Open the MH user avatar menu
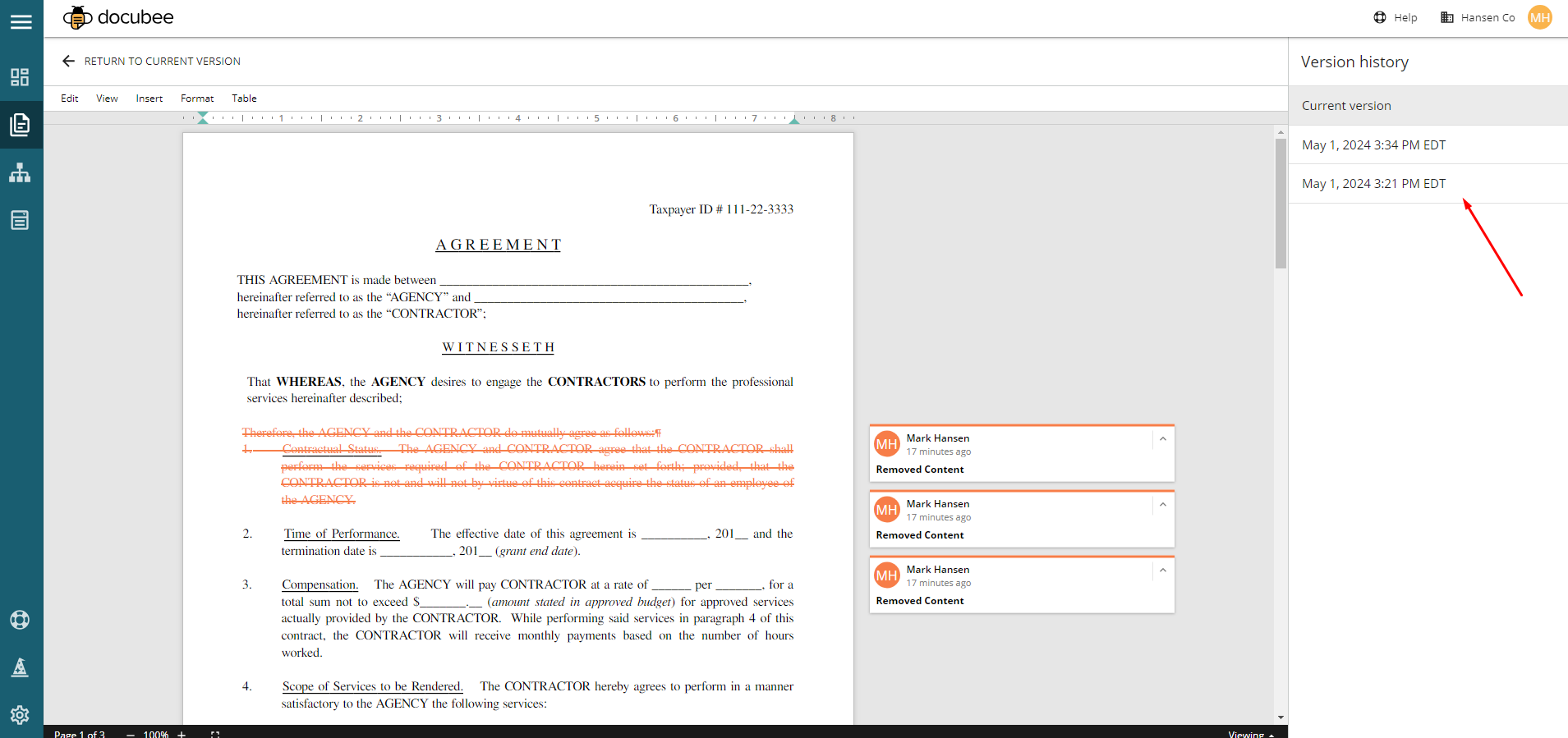Image resolution: width=1568 pixels, height=738 pixels. (1540, 17)
